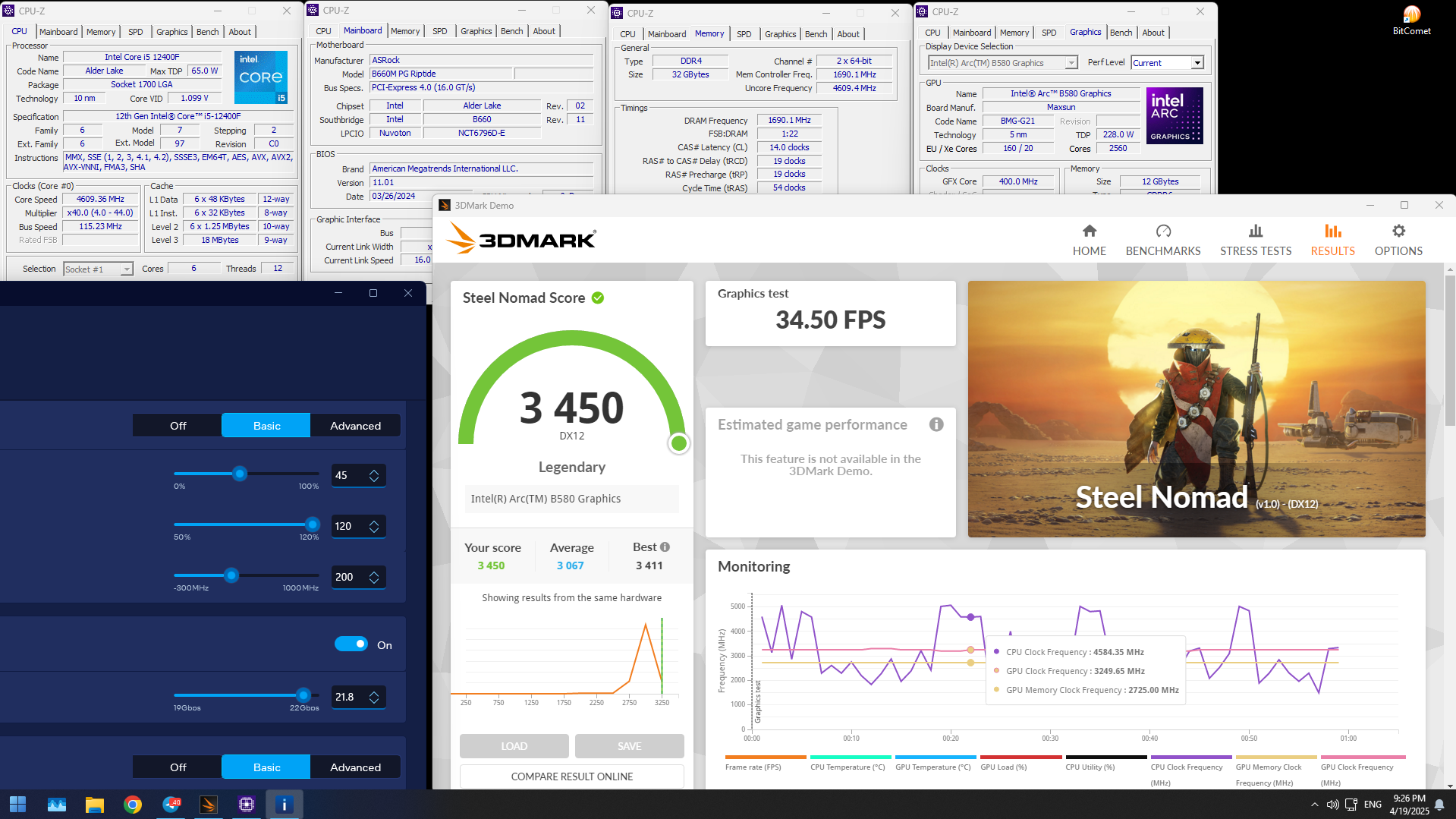
Task: Click the Intel Core i5 logo in CPU-Z
Action: point(261,77)
